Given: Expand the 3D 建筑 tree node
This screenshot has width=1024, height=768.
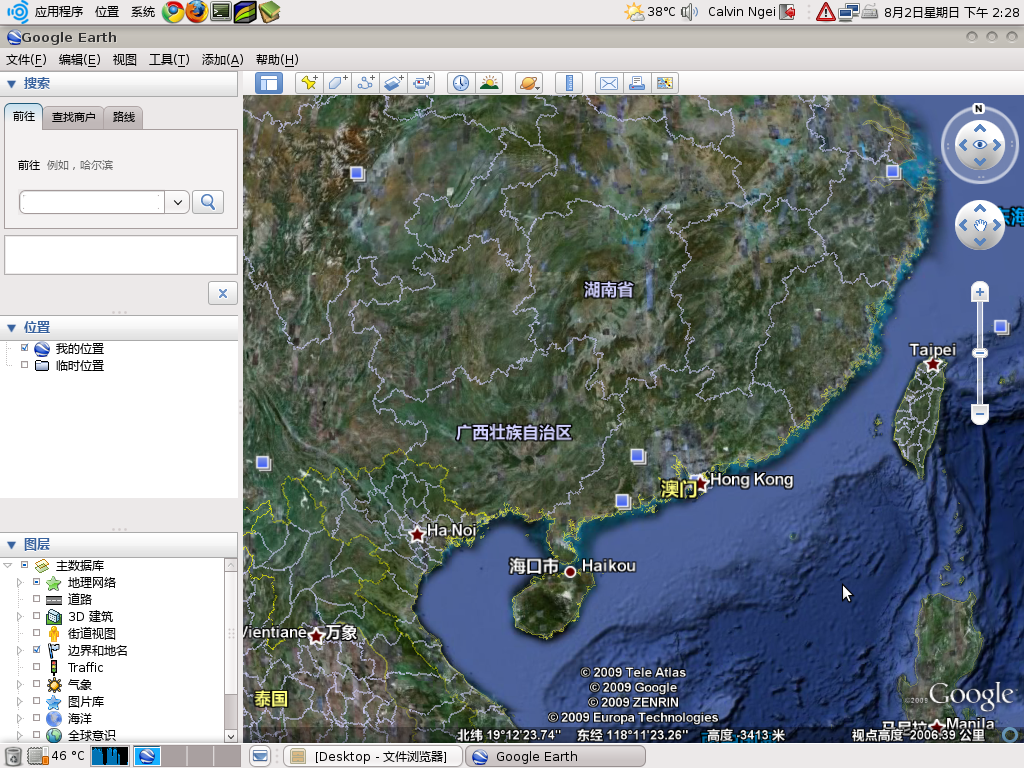Looking at the screenshot, I should (x=19, y=616).
